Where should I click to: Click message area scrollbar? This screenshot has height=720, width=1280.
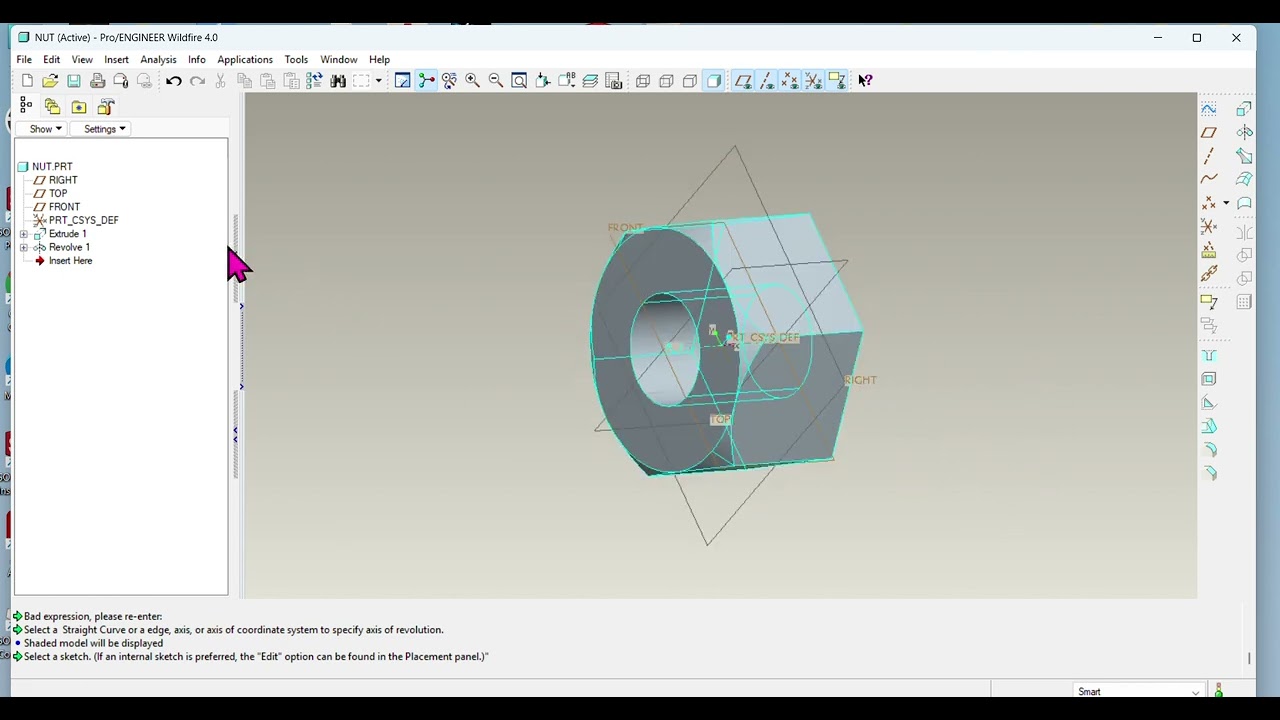[x=1249, y=657]
